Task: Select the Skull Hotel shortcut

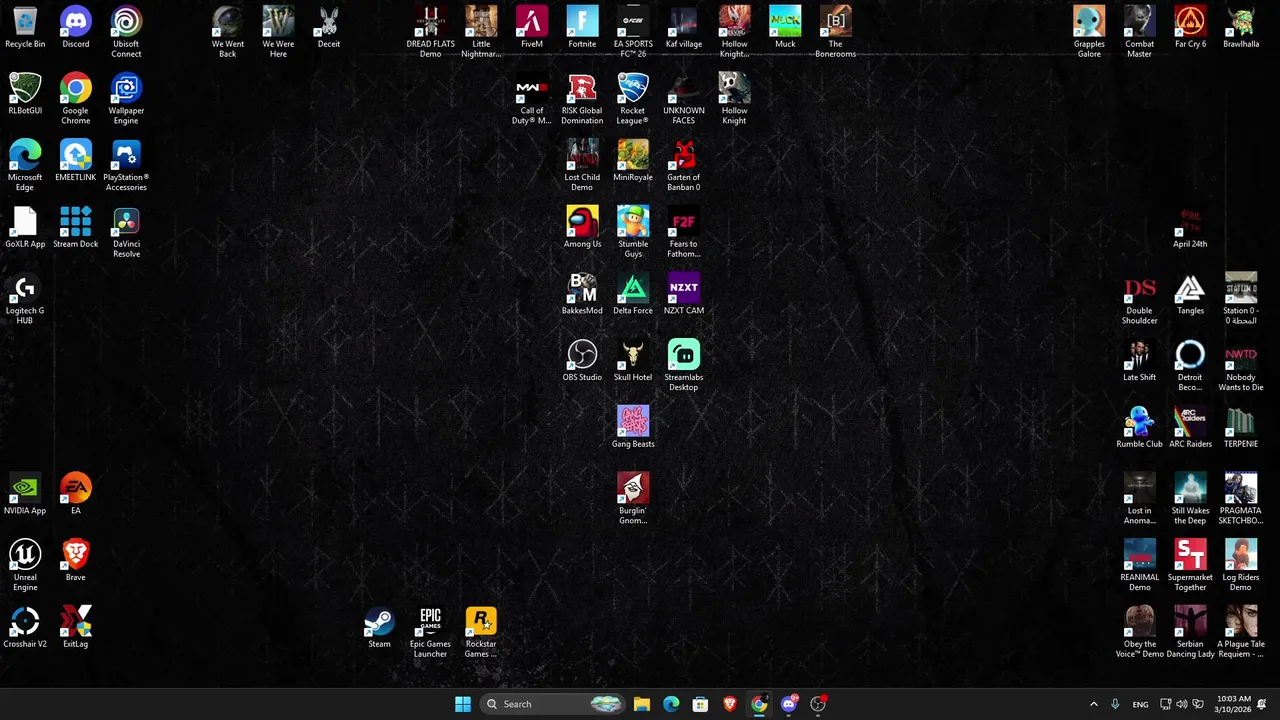Action: (x=633, y=361)
